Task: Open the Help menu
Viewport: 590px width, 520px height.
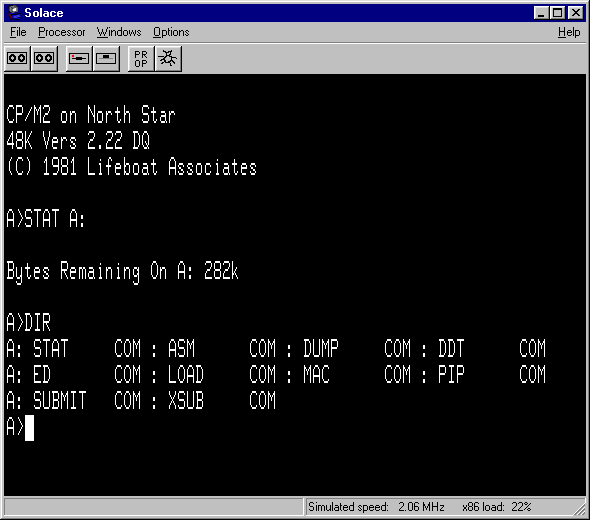Action: coord(569,32)
